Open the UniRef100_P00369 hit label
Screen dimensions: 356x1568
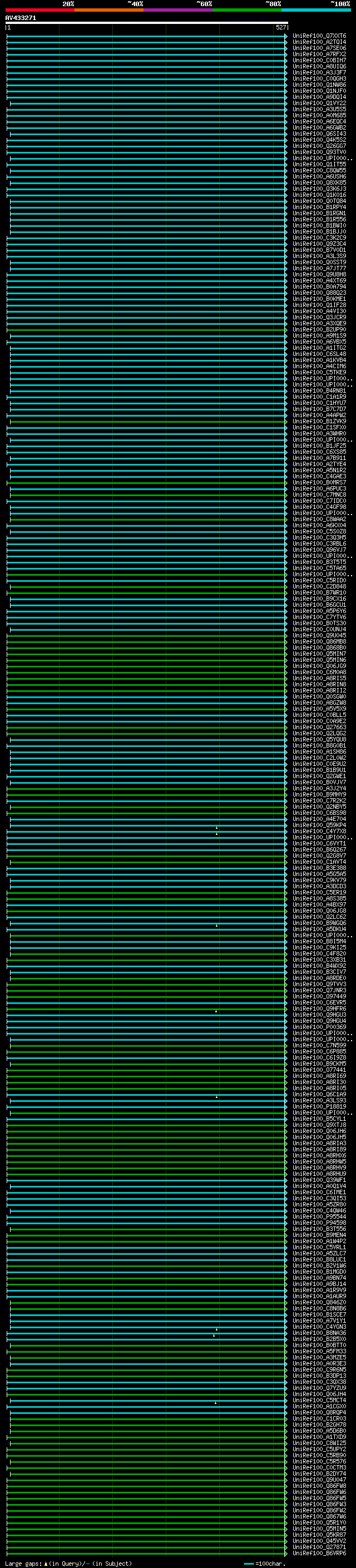coord(319,1027)
